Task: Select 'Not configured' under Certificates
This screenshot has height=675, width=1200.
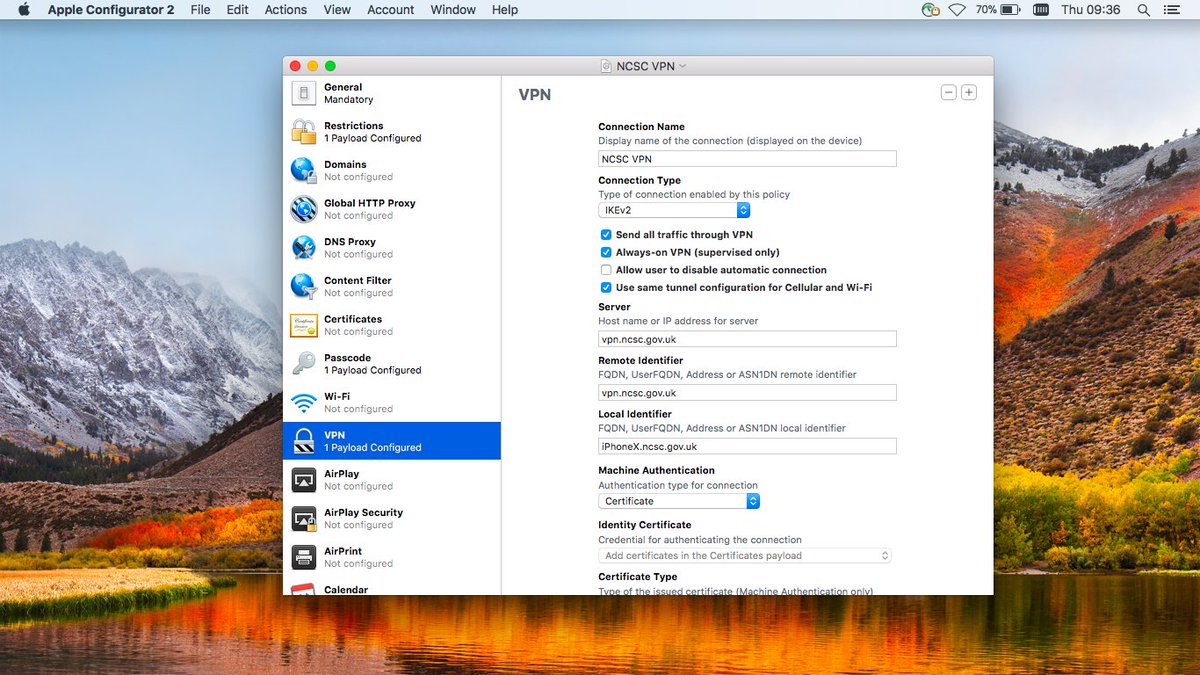Action: point(358,332)
